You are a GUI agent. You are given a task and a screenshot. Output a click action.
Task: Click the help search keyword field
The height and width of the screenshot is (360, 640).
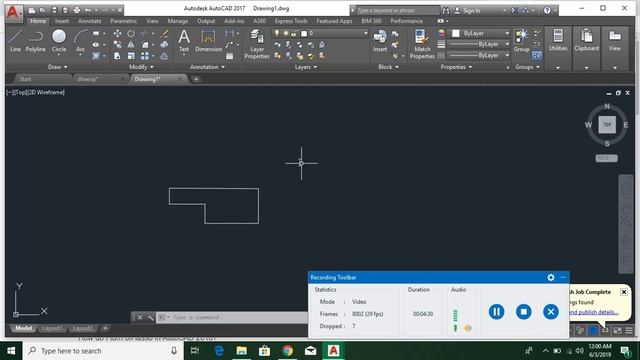tap(398, 11)
